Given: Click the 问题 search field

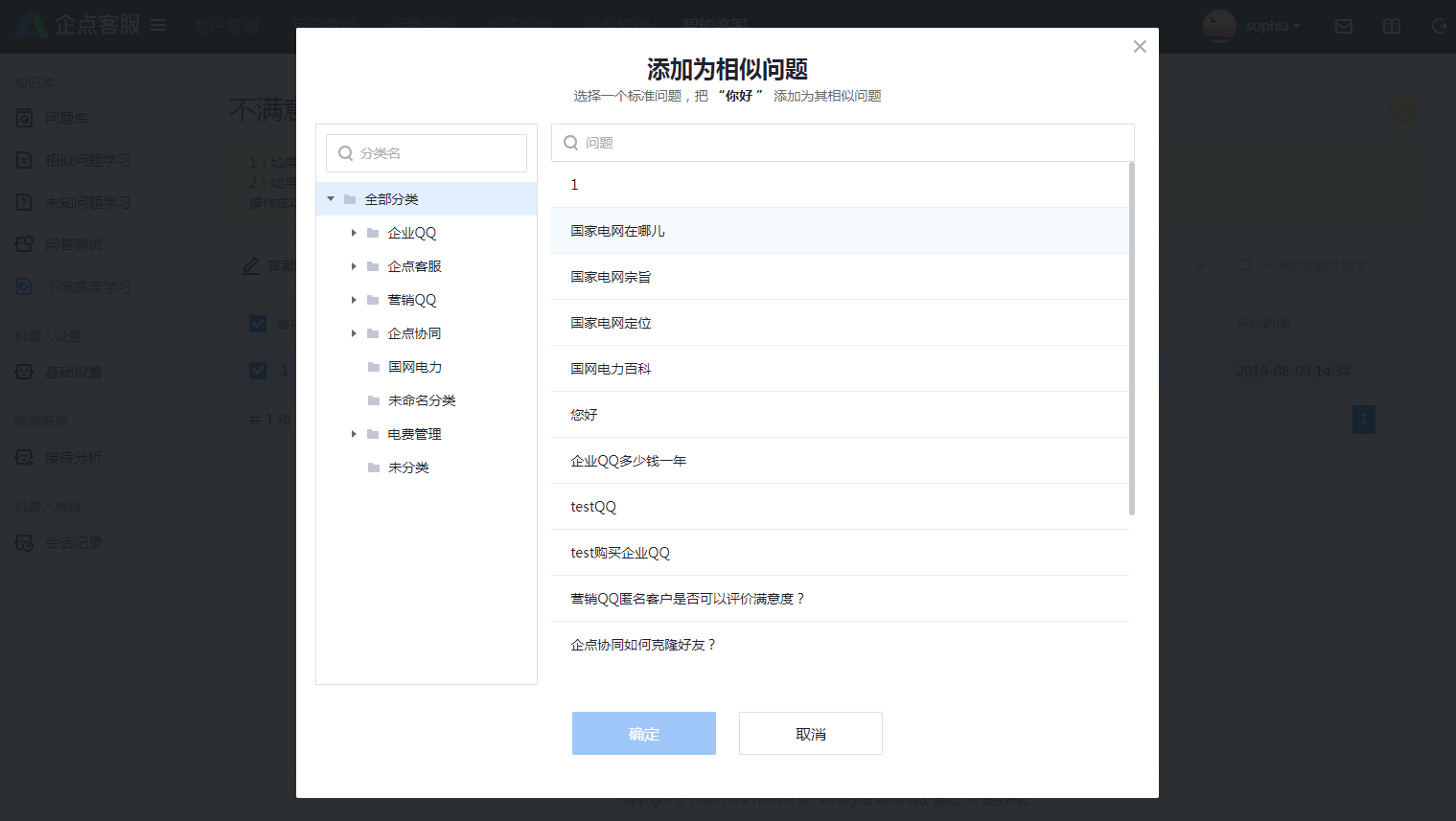Looking at the screenshot, I should [843, 143].
